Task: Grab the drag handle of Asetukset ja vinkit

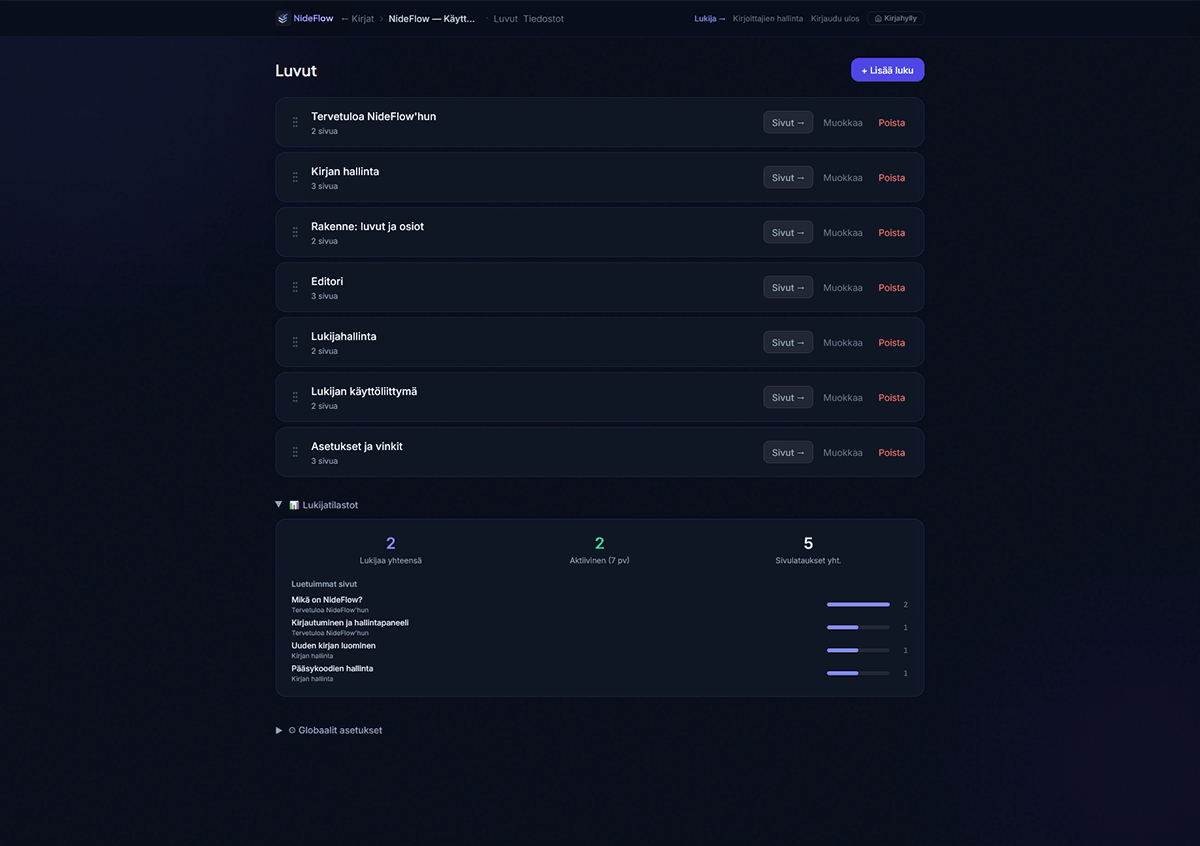Action: click(x=295, y=452)
